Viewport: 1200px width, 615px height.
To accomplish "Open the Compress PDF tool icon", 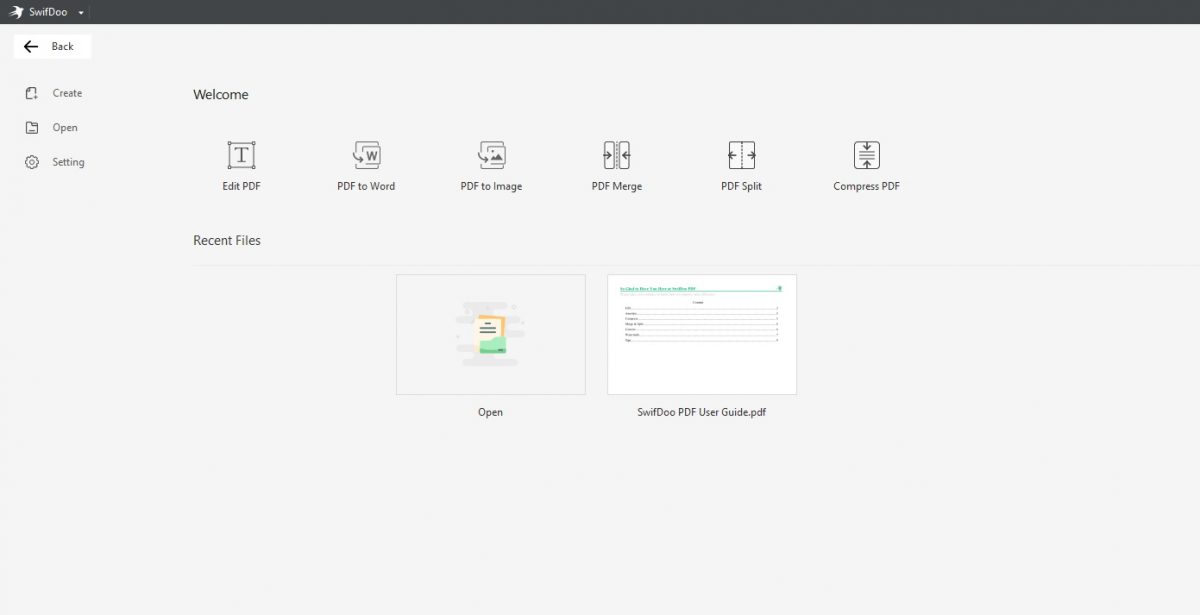I will coord(866,155).
